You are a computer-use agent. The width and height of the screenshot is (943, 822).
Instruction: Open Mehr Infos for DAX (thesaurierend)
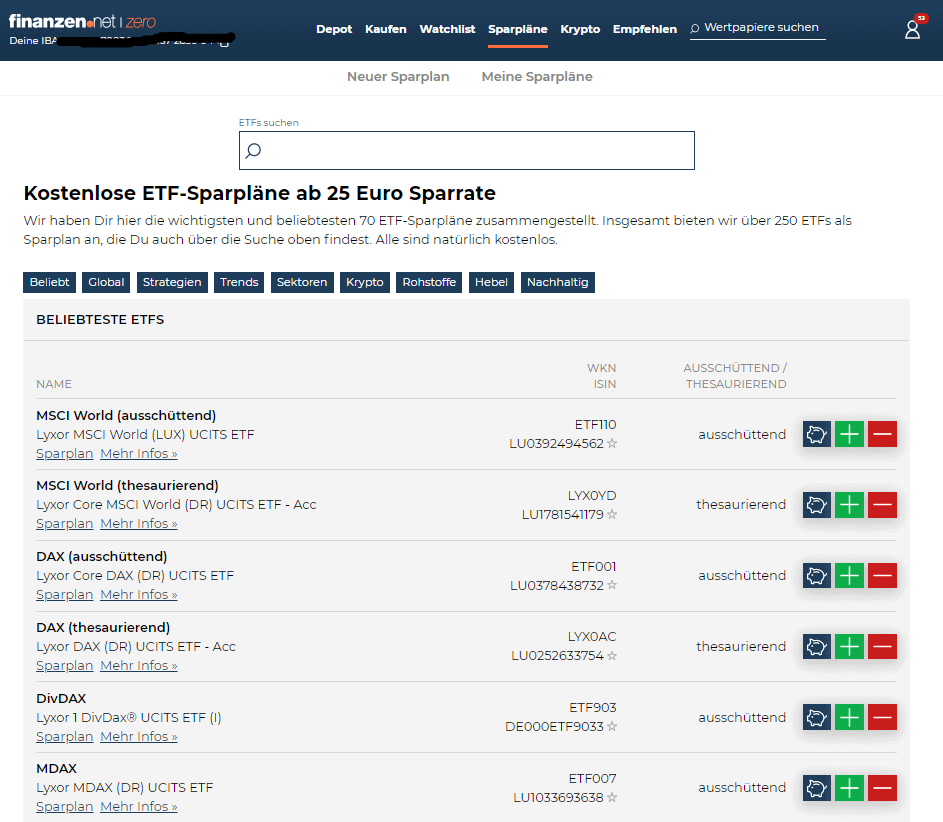click(x=139, y=666)
